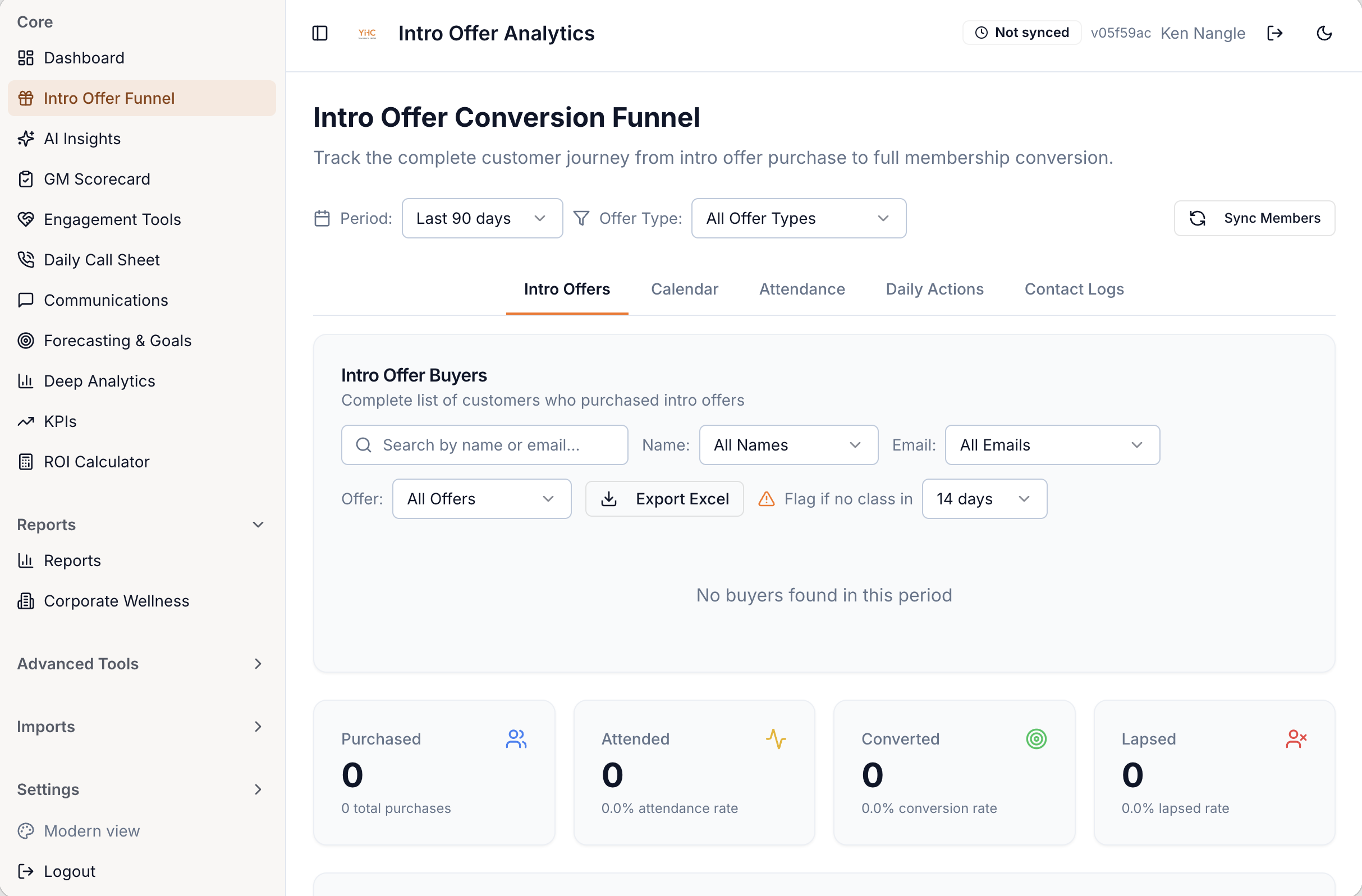The height and width of the screenshot is (896, 1362).
Task: Open the All Offer Types dropdown
Action: pyautogui.click(x=799, y=218)
